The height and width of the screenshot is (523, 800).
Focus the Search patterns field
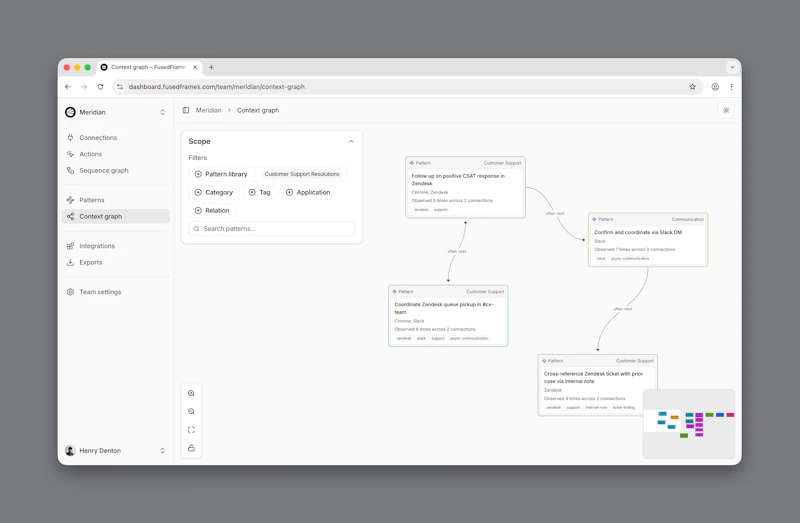(271, 229)
